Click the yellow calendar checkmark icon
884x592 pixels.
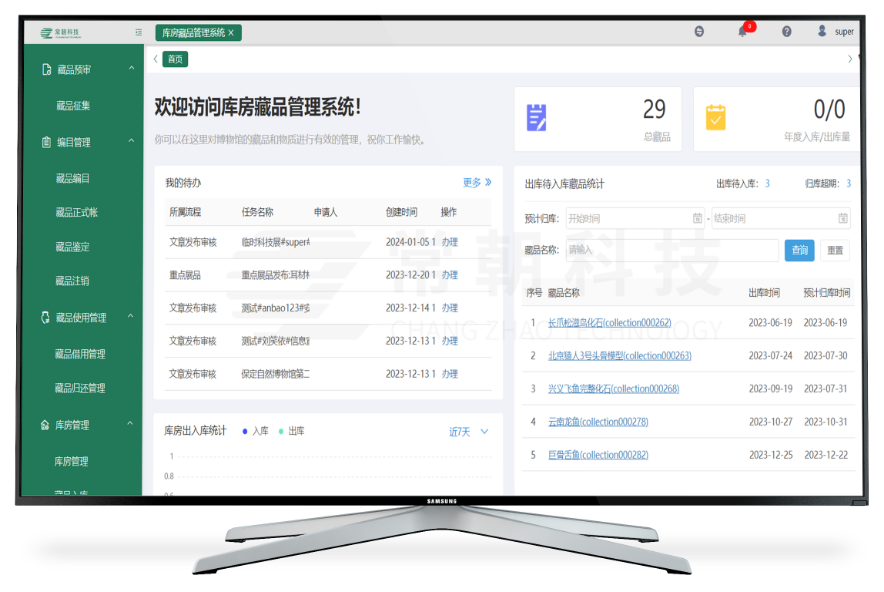[x=715, y=117]
